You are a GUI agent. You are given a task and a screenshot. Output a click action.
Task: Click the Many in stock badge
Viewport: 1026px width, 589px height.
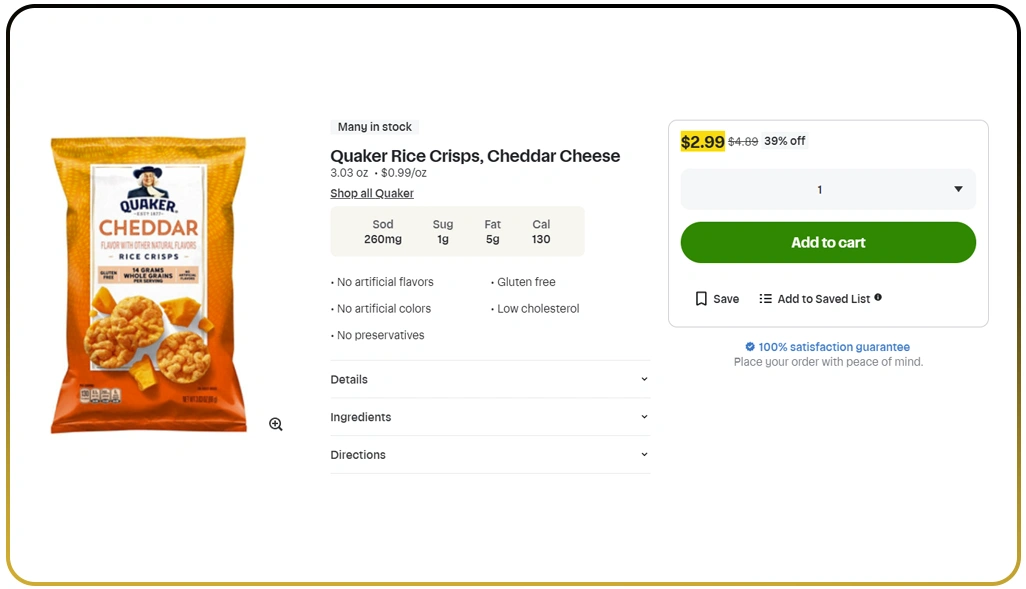[x=375, y=127]
